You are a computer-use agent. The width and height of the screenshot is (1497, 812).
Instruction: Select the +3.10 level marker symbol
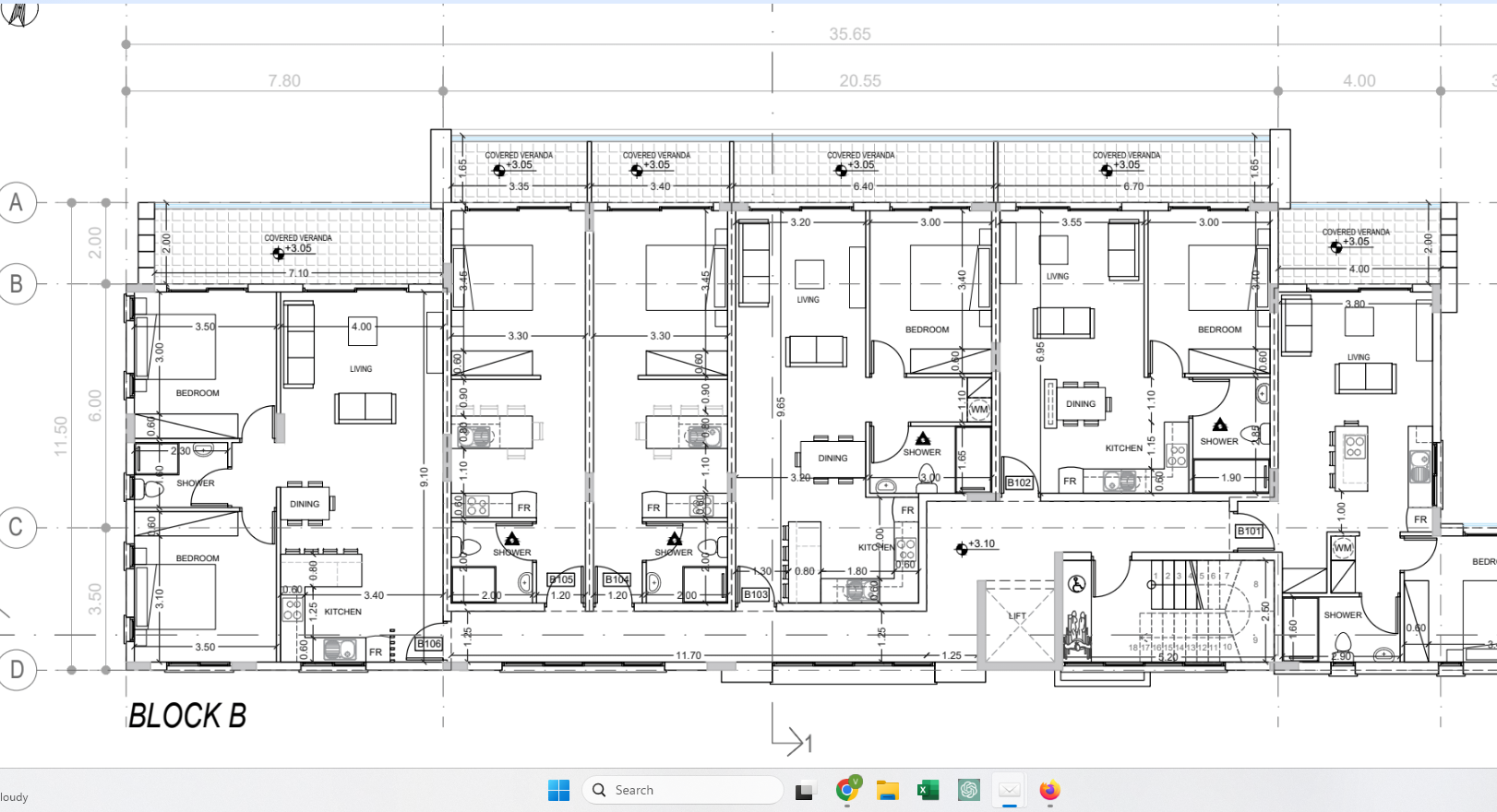[x=962, y=549]
